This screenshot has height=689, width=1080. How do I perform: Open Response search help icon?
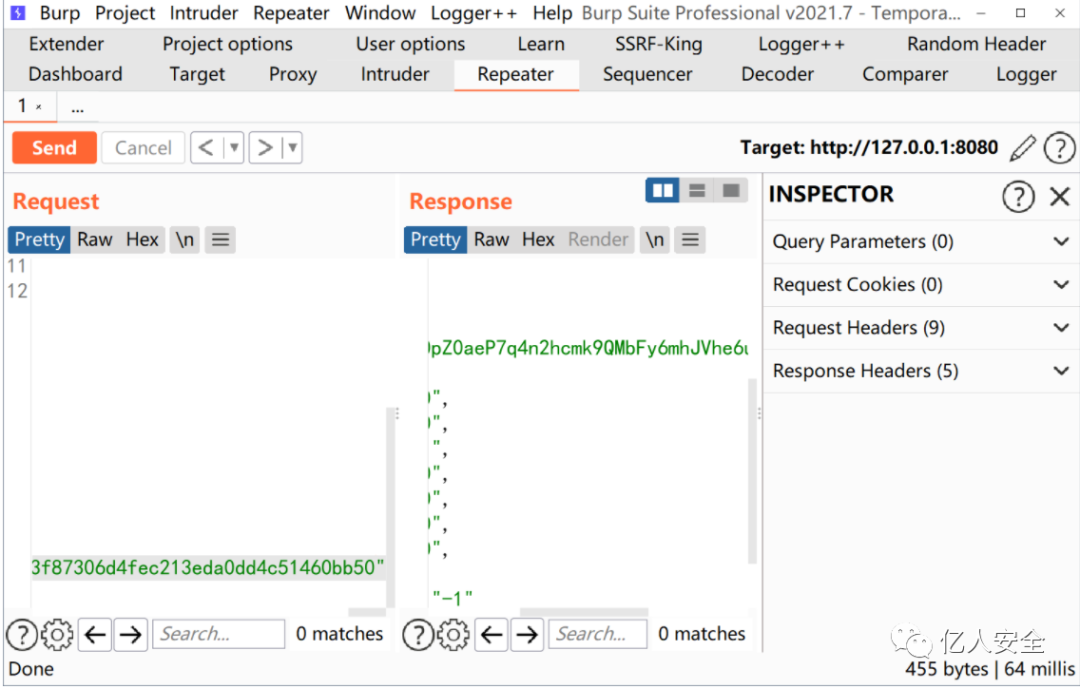(x=418, y=634)
